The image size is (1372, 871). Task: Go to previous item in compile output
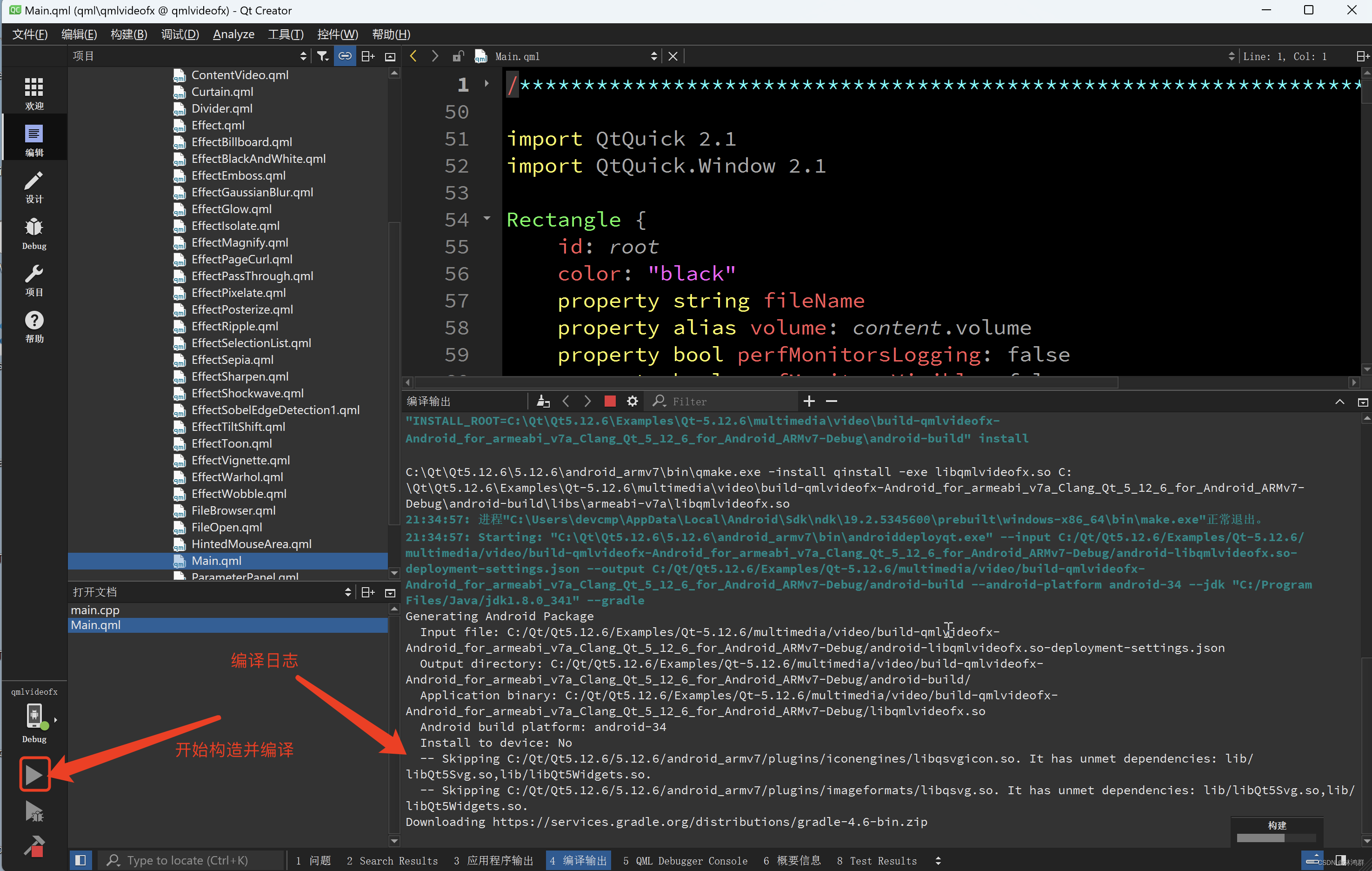tap(566, 401)
